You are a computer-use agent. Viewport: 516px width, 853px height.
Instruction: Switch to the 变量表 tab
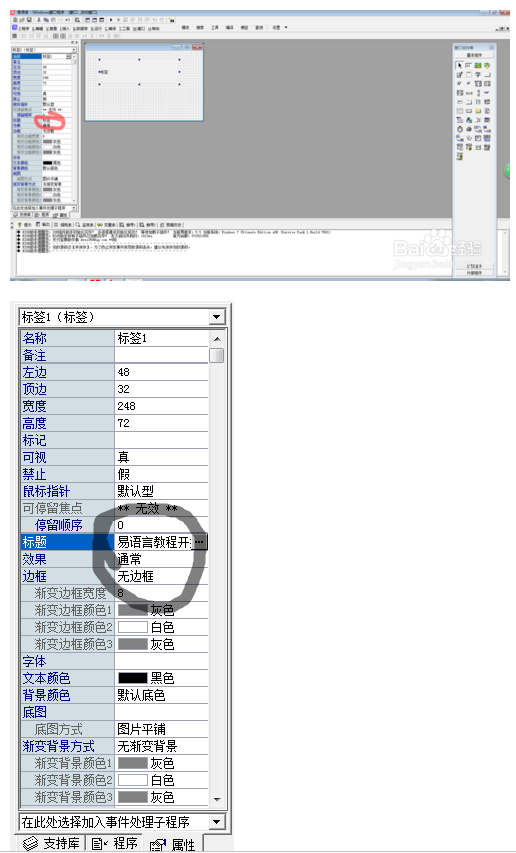(107, 224)
